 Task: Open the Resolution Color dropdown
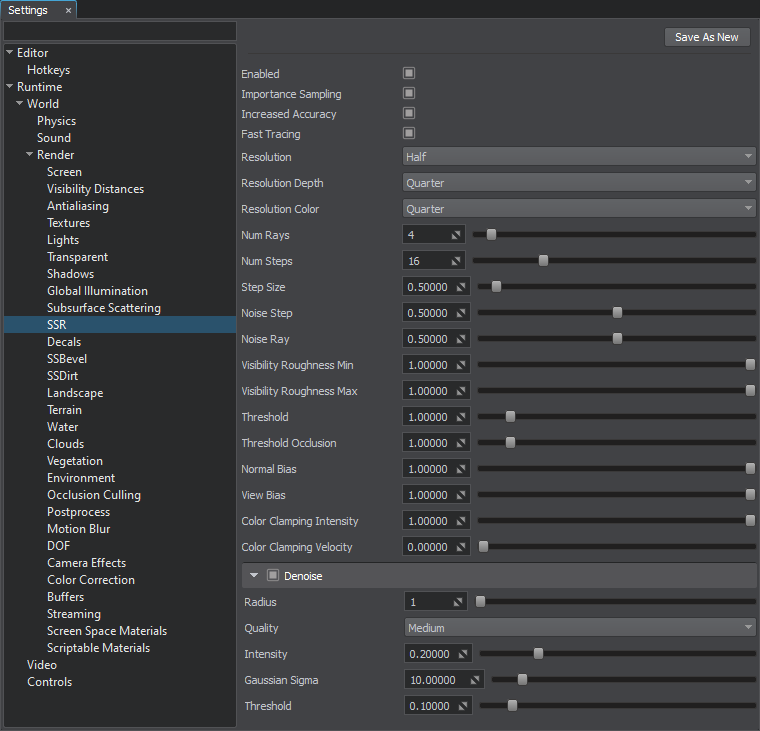click(579, 209)
